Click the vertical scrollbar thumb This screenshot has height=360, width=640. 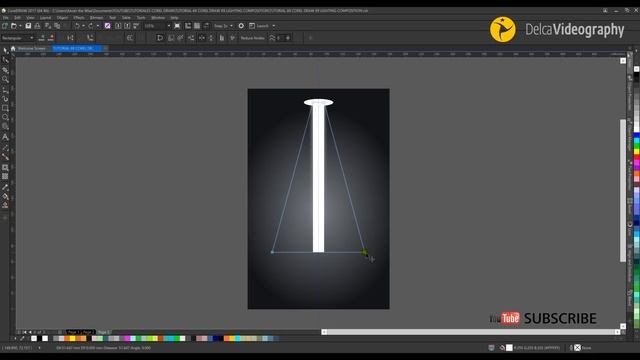pos(622,190)
